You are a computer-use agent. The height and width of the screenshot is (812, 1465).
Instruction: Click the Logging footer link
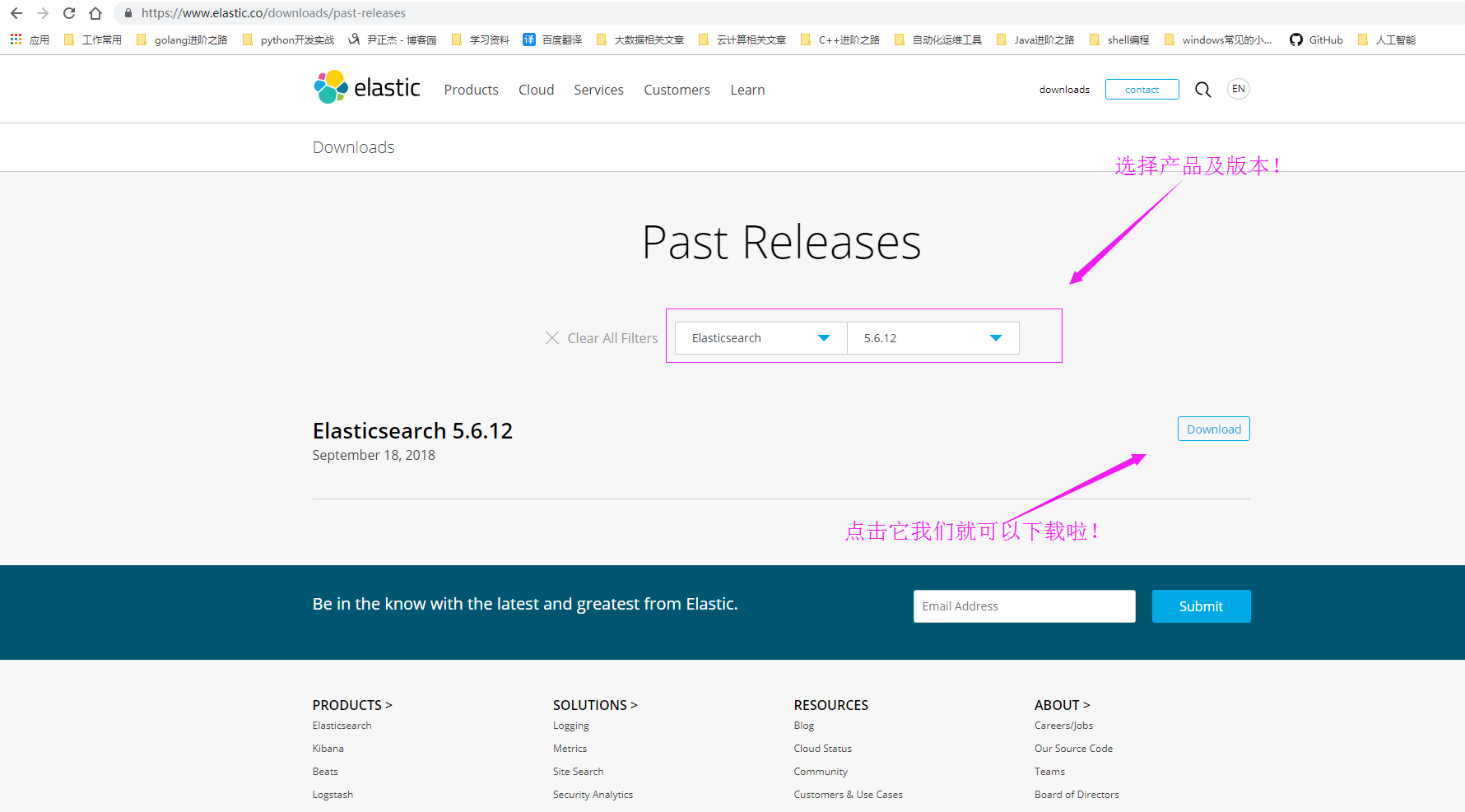(571, 726)
